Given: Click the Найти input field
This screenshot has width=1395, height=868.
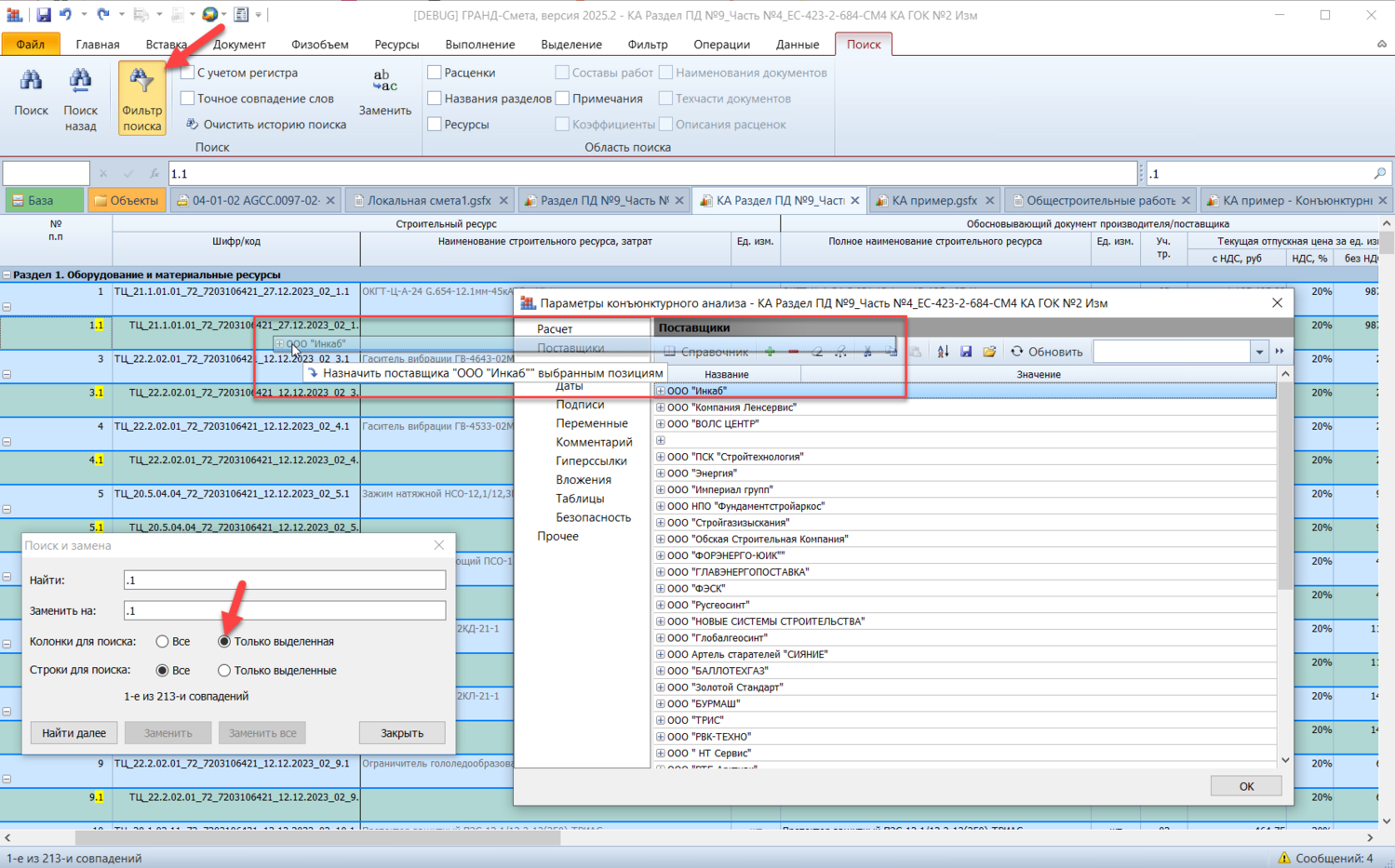Looking at the screenshot, I should click(x=284, y=581).
